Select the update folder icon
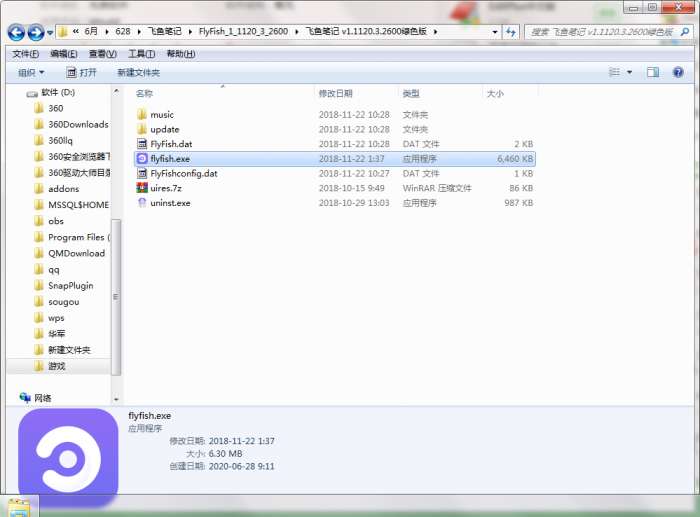 142,129
